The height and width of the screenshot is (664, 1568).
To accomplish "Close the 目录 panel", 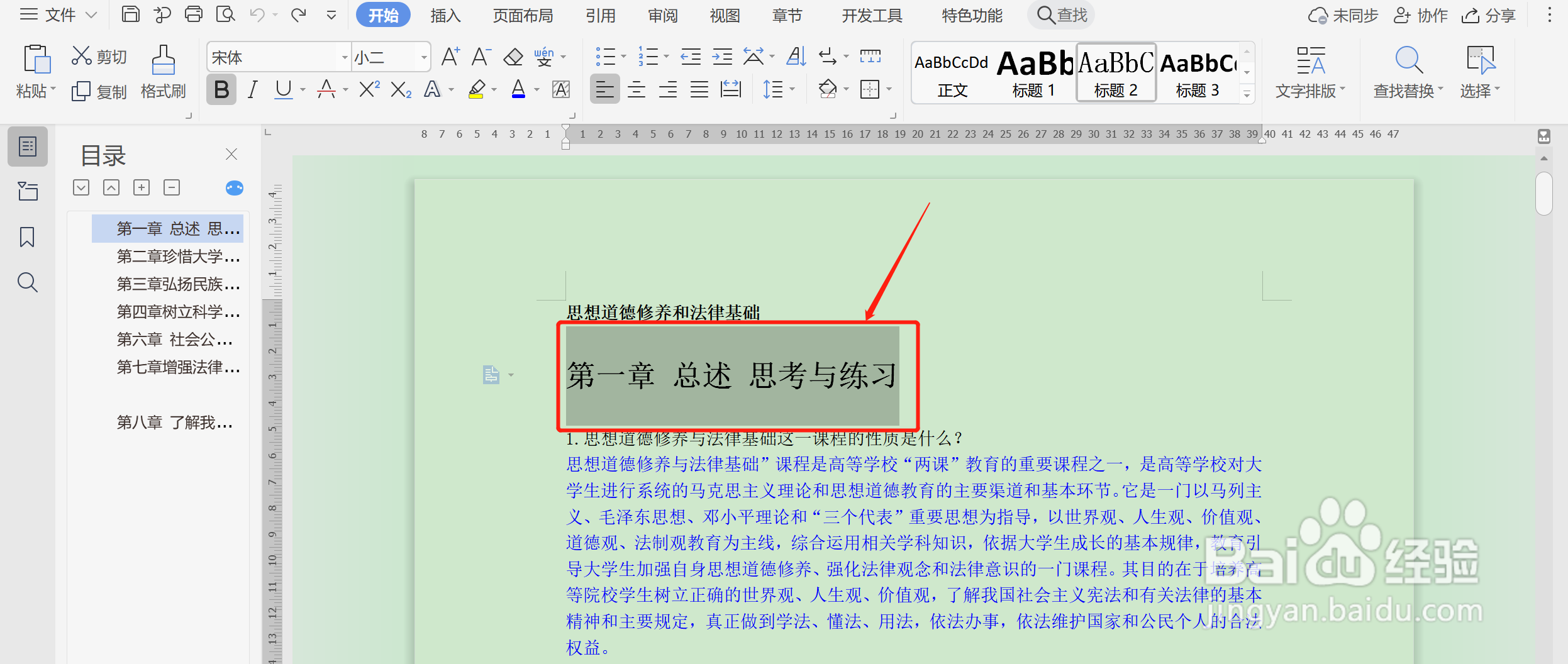I will 231,154.
